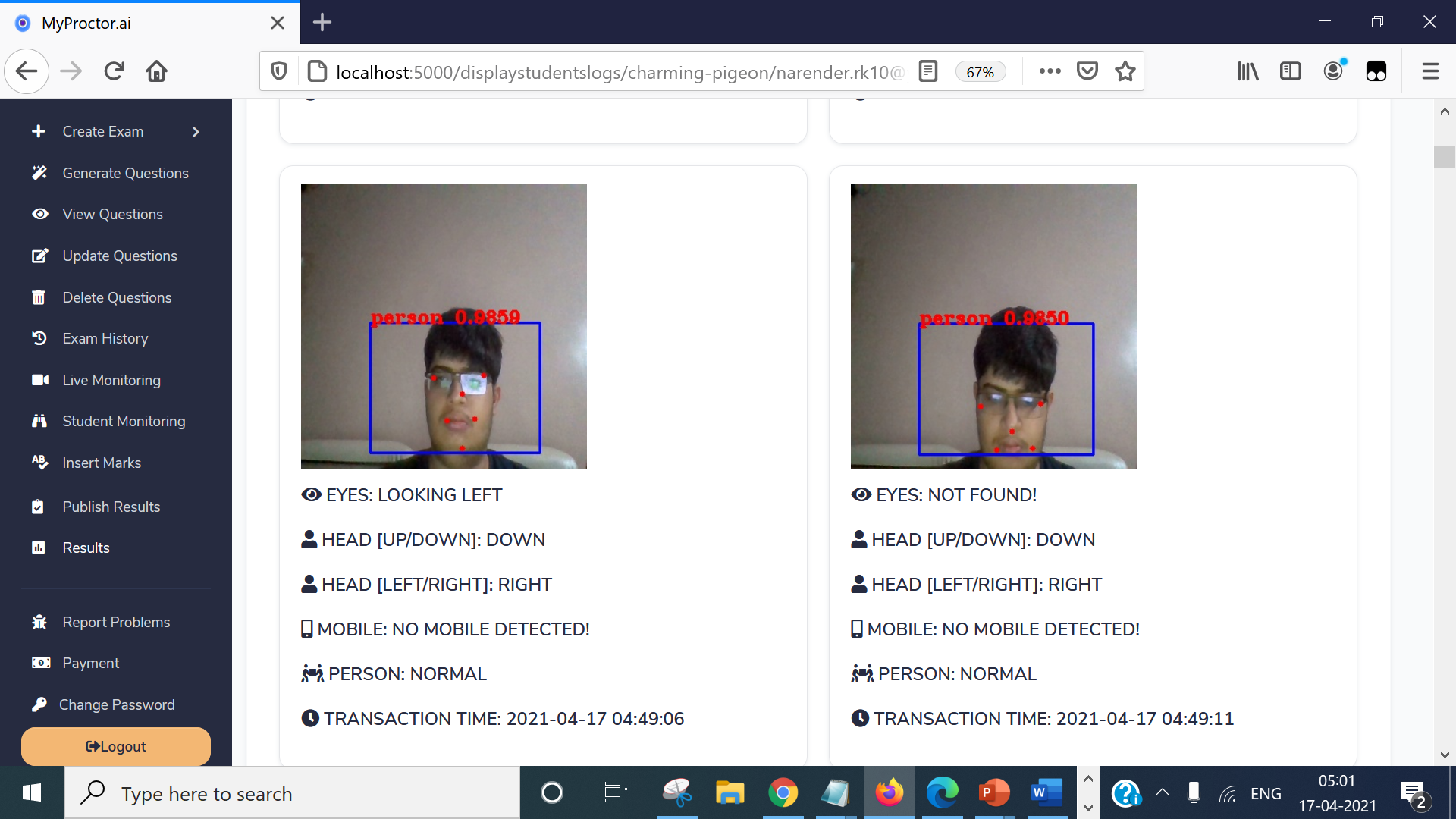
Task: Open Exam History menu item
Action: (x=105, y=338)
